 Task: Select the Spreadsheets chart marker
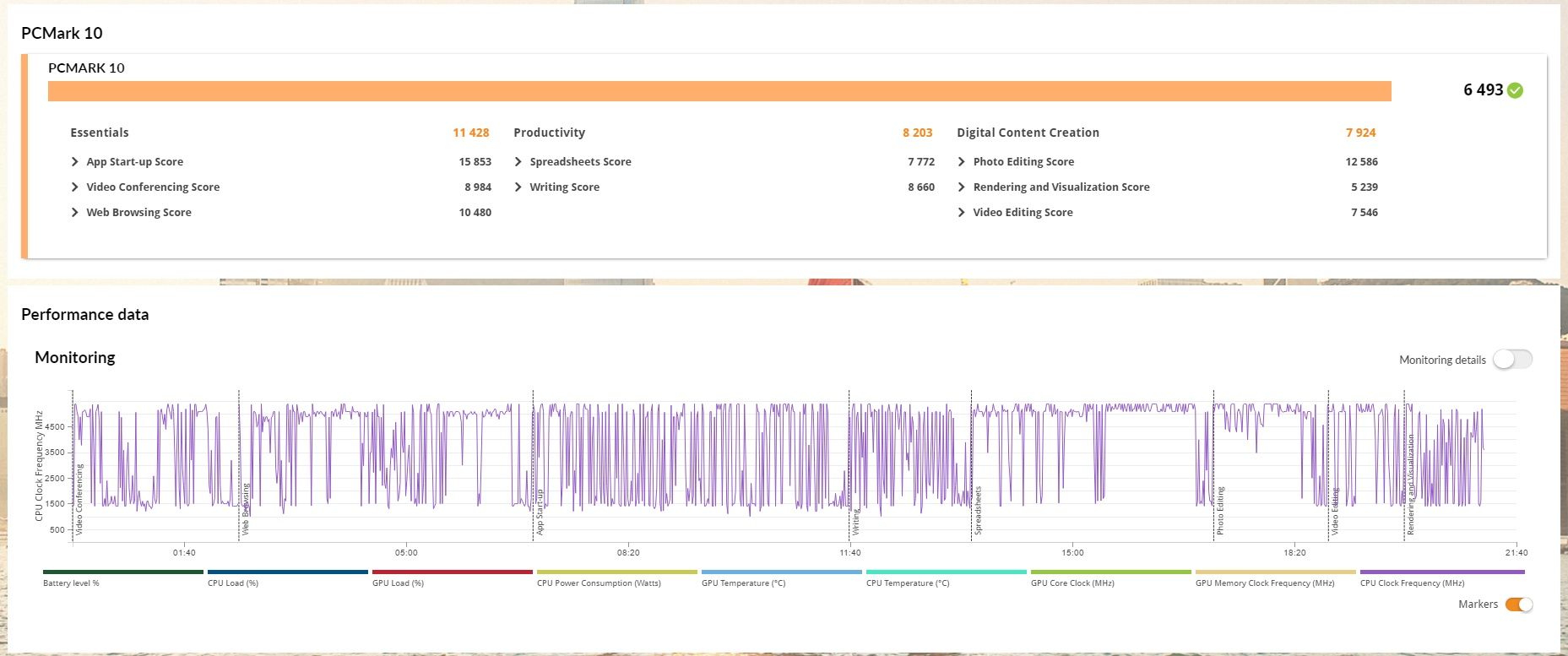[x=978, y=511]
